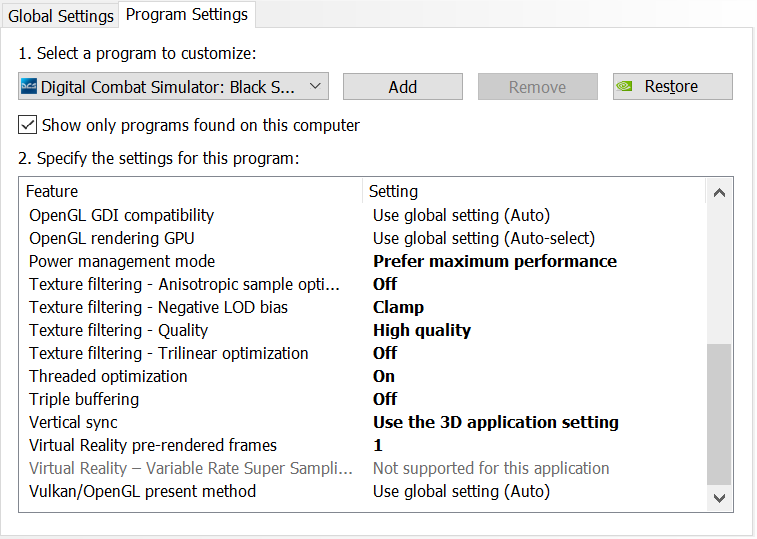Click the scroll down arrow in settings list
The image size is (757, 539).
pos(719,498)
